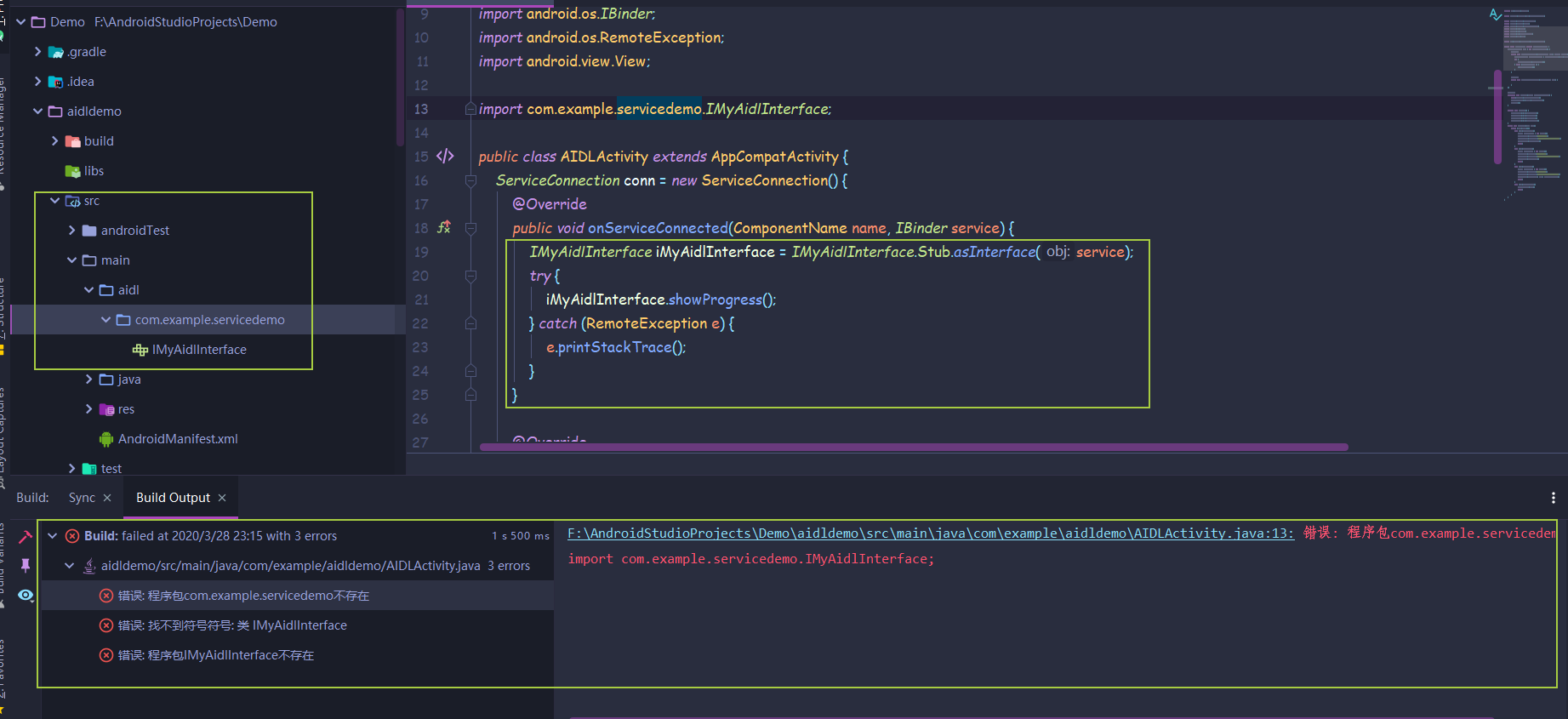1568x719 pixels.
Task: Collapse the Build: failed node
Action: coord(53,536)
